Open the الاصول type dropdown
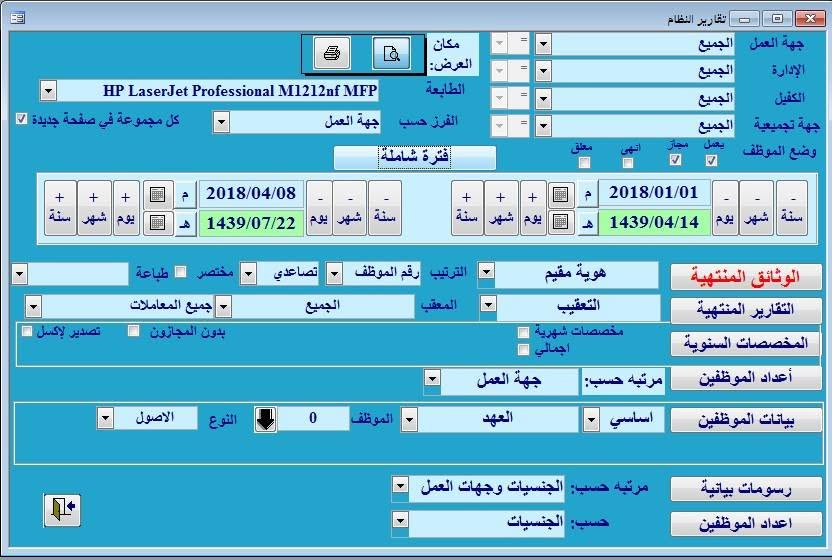The width and height of the screenshot is (832, 560). tap(105, 418)
